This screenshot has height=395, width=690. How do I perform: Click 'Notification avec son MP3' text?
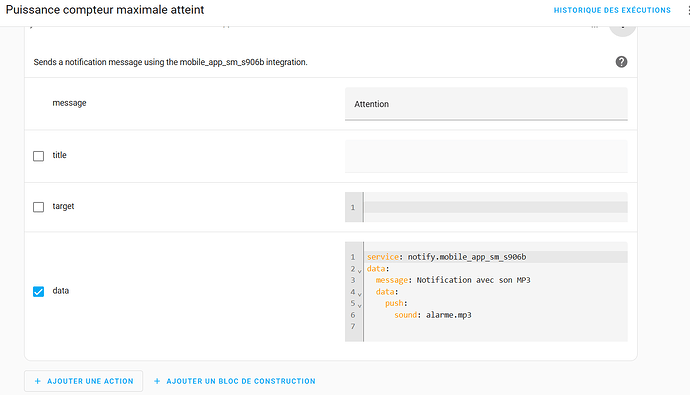click(x=473, y=280)
